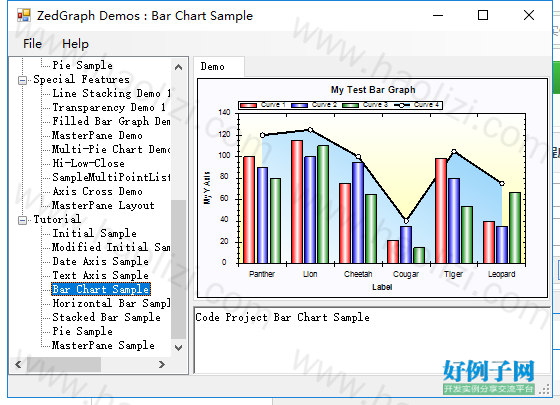
Task: Select Text Axis Sample tree item
Action: click(x=100, y=275)
